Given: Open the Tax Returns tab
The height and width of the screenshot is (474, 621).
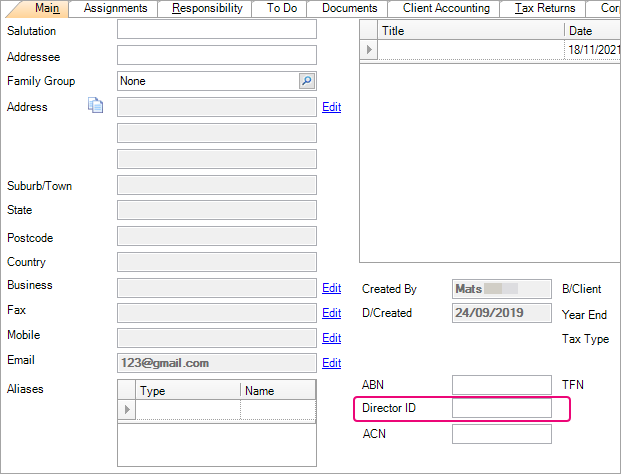Looking at the screenshot, I should 545,8.
